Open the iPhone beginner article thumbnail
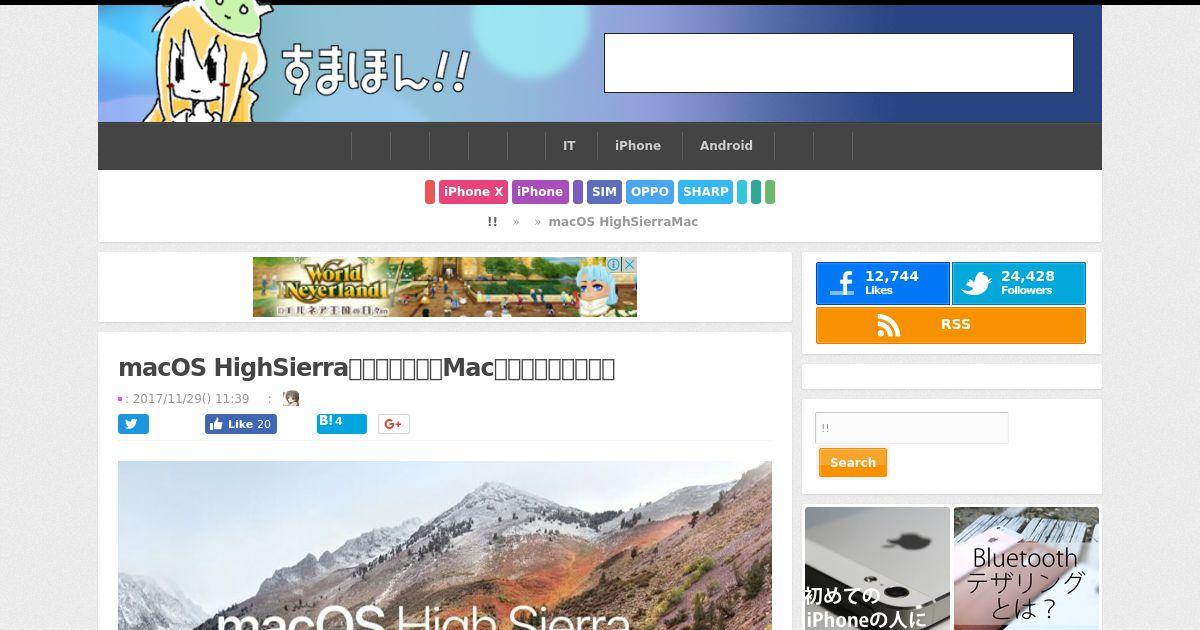The width and height of the screenshot is (1200, 630). coord(877,568)
